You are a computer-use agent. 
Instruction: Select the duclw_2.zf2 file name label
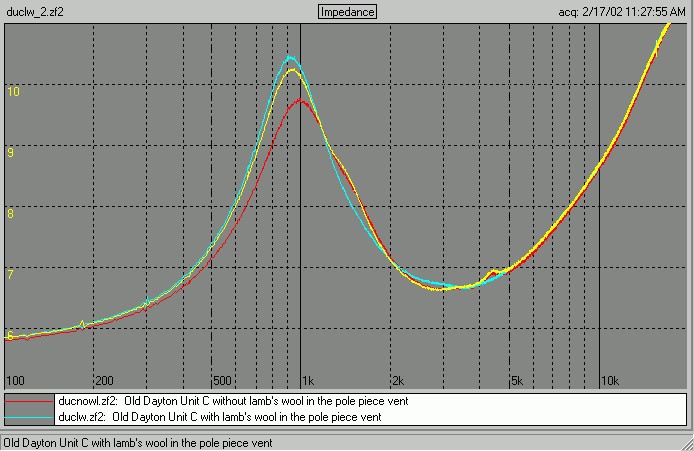[x=35, y=12]
